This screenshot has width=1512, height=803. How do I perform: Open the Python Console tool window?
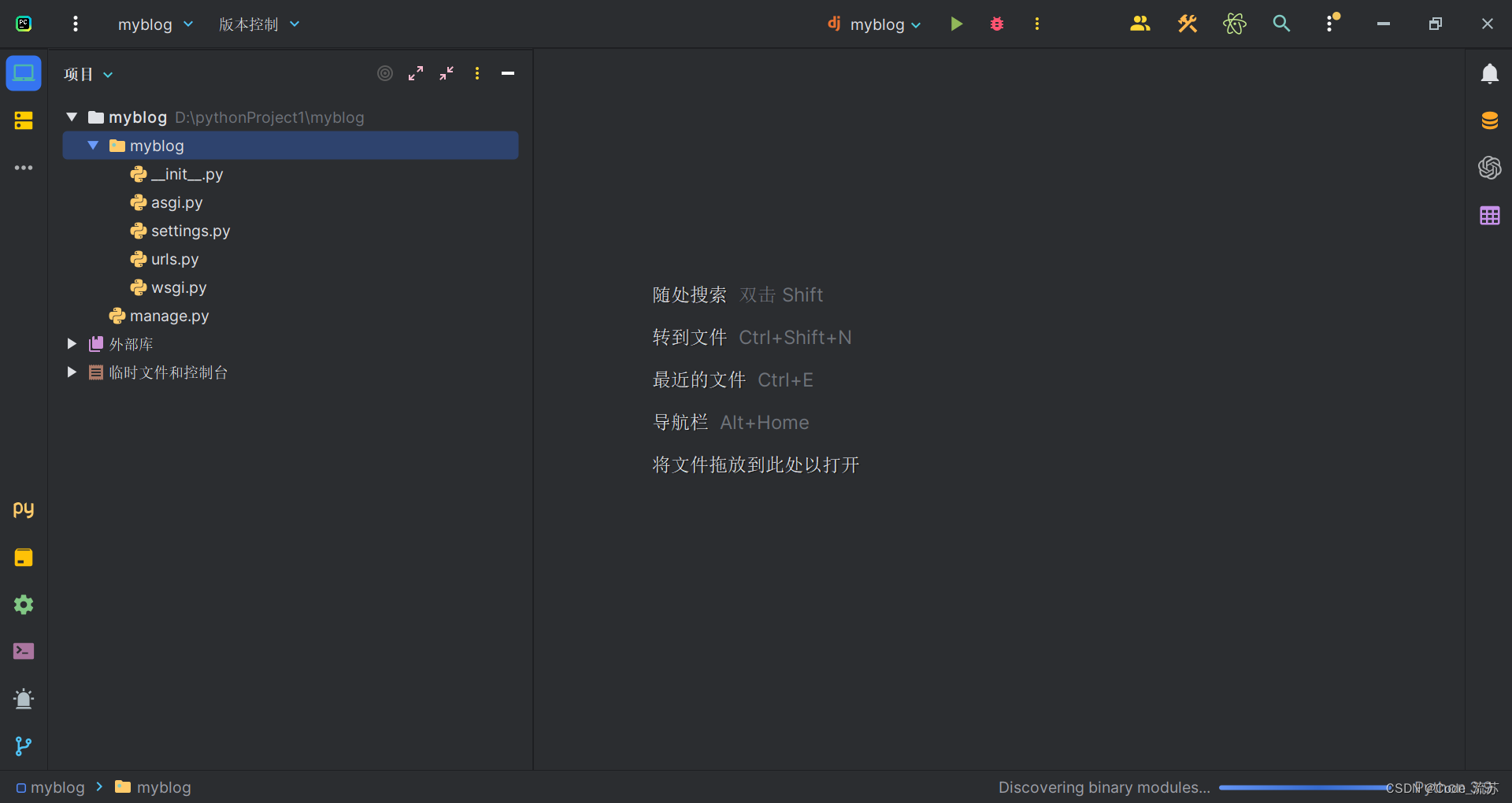24,509
